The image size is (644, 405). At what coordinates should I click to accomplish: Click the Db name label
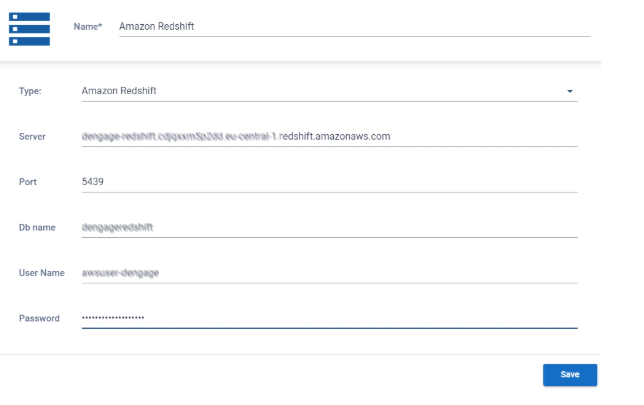pos(37,228)
